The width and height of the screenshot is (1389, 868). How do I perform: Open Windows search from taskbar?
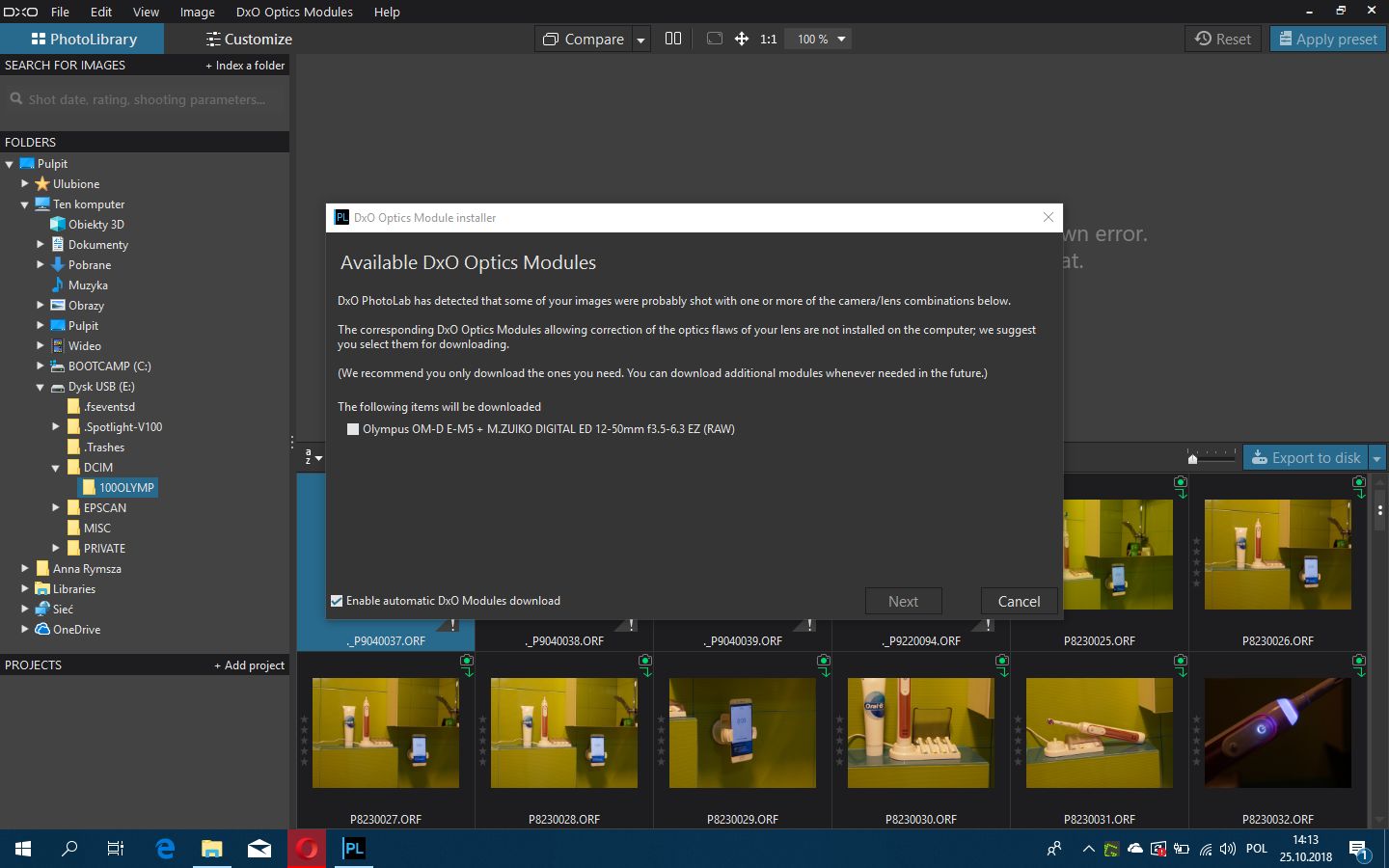point(69,849)
